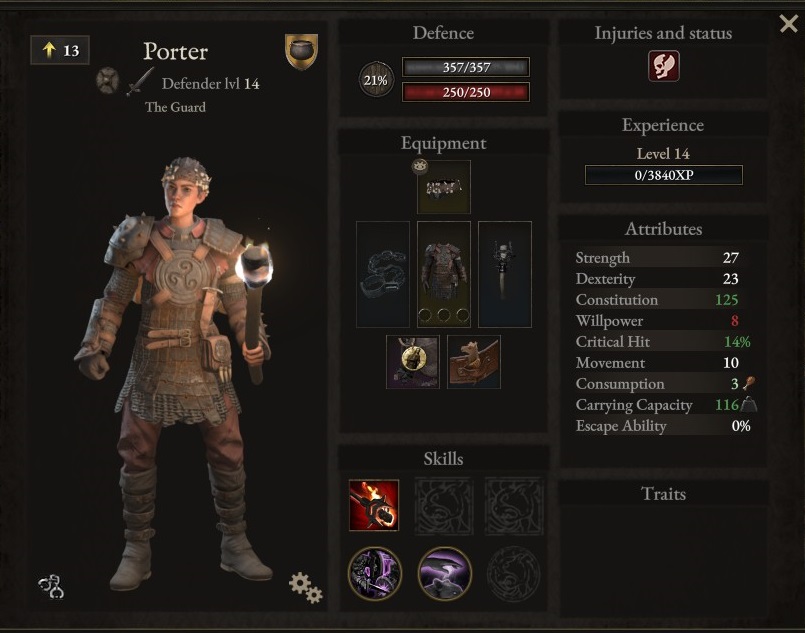
Task: Click the cauldron shield emblem
Action: 301,52
